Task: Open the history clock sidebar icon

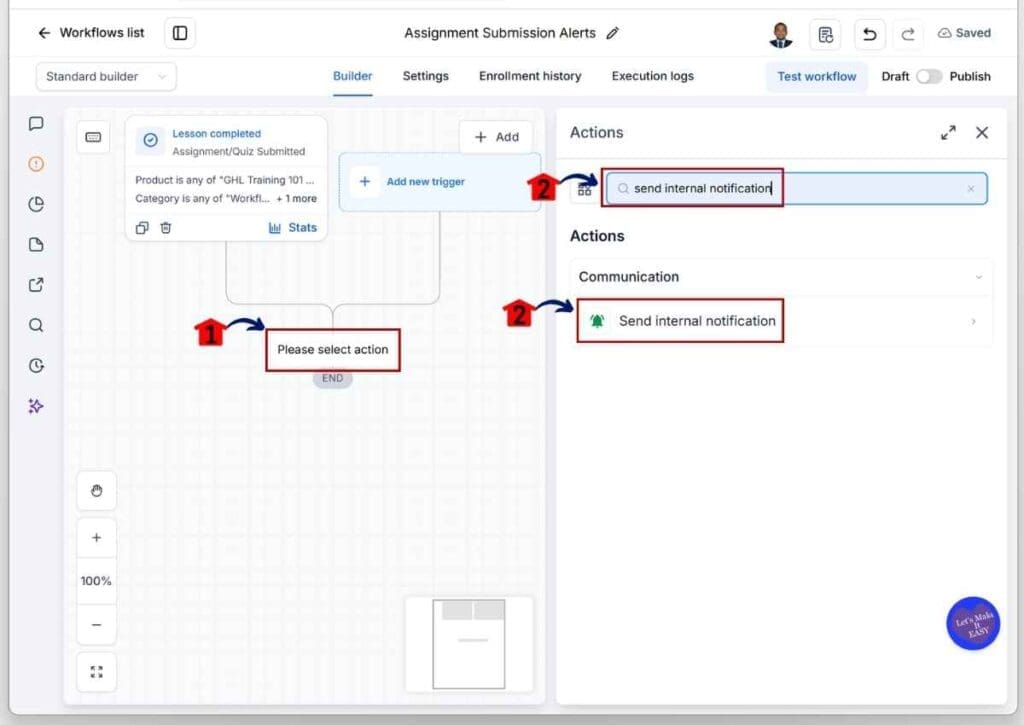Action: pos(37,366)
